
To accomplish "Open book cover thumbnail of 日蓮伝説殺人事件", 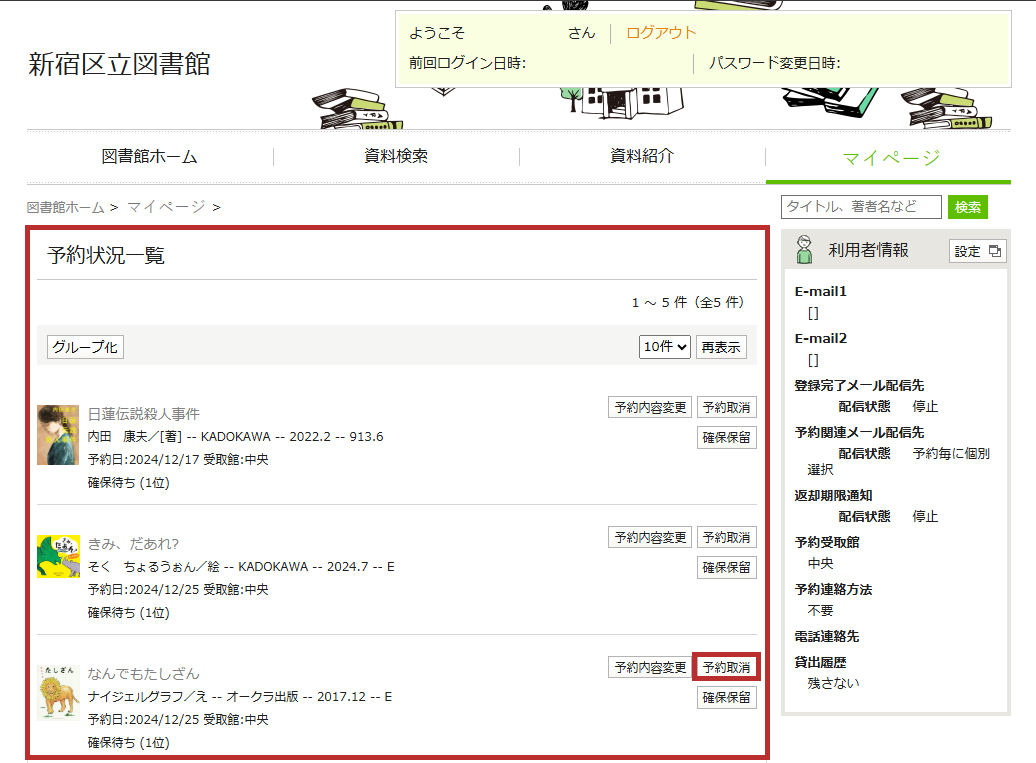I will 58,435.
